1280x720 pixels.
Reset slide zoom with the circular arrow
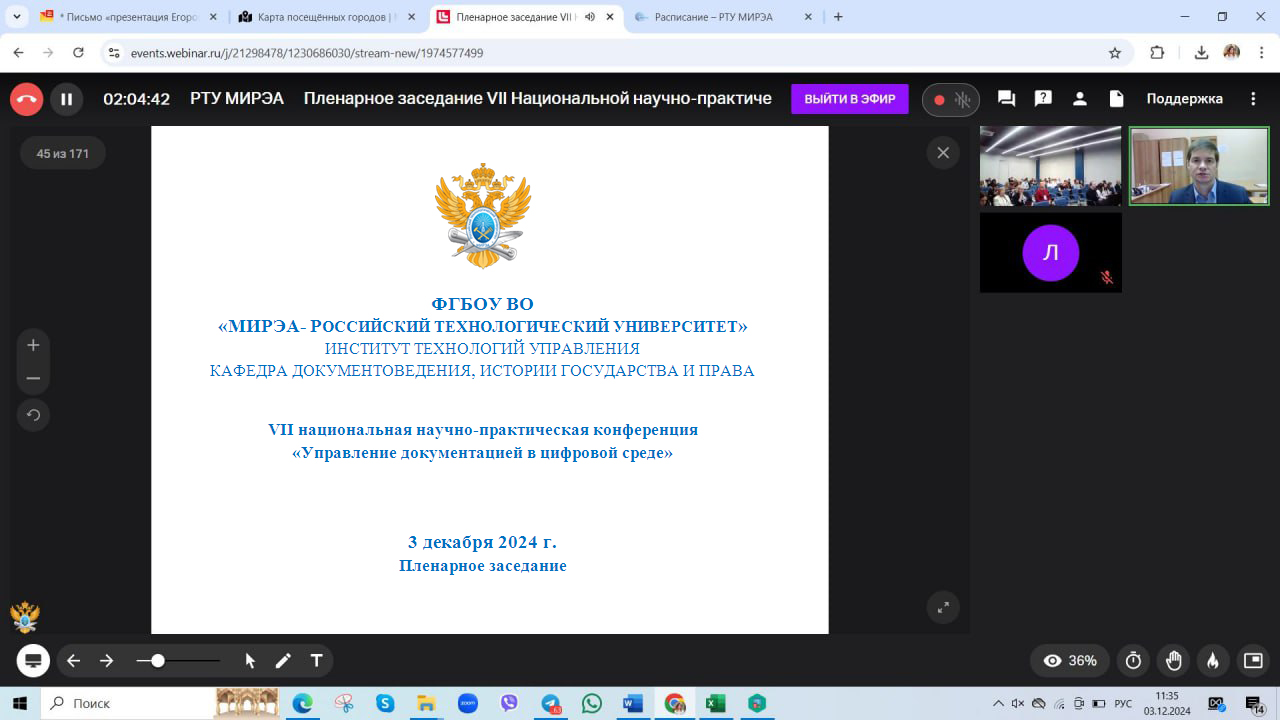click(x=33, y=414)
